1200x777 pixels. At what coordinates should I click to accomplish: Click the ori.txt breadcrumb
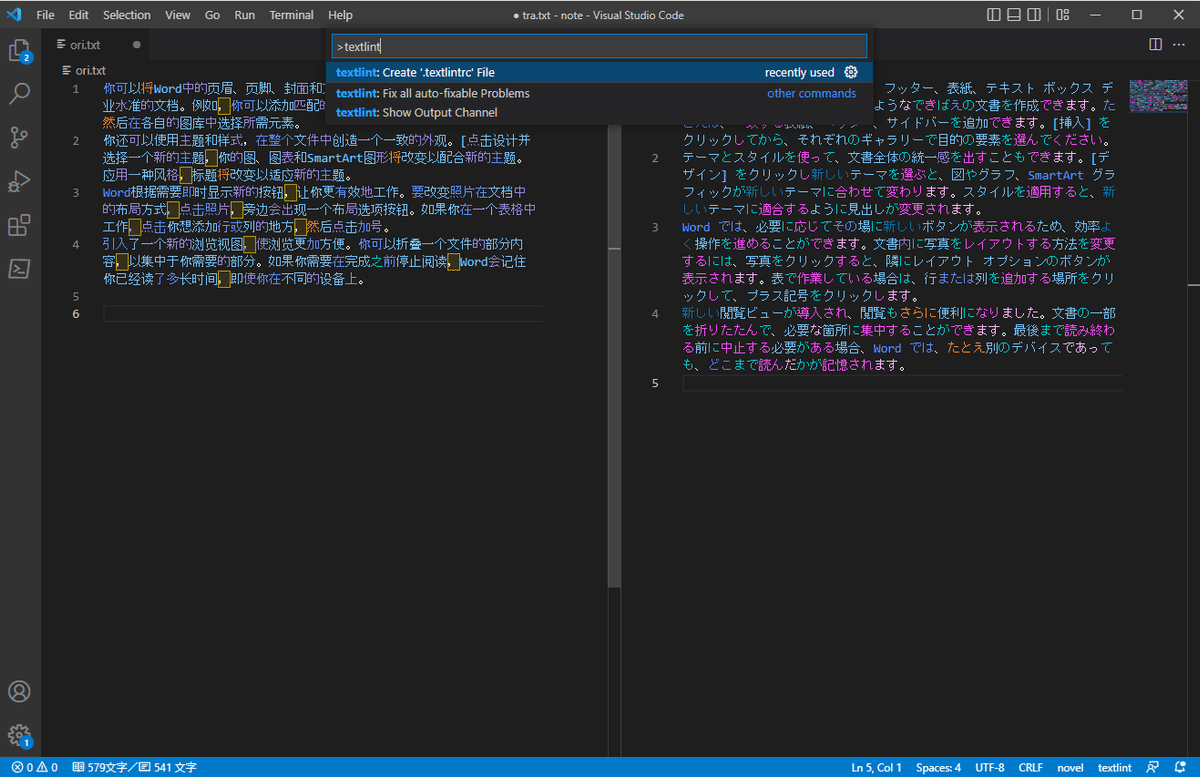(84, 70)
